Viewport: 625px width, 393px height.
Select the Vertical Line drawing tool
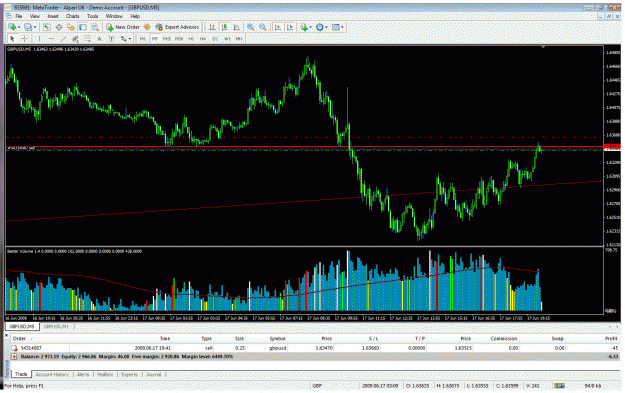pos(39,39)
